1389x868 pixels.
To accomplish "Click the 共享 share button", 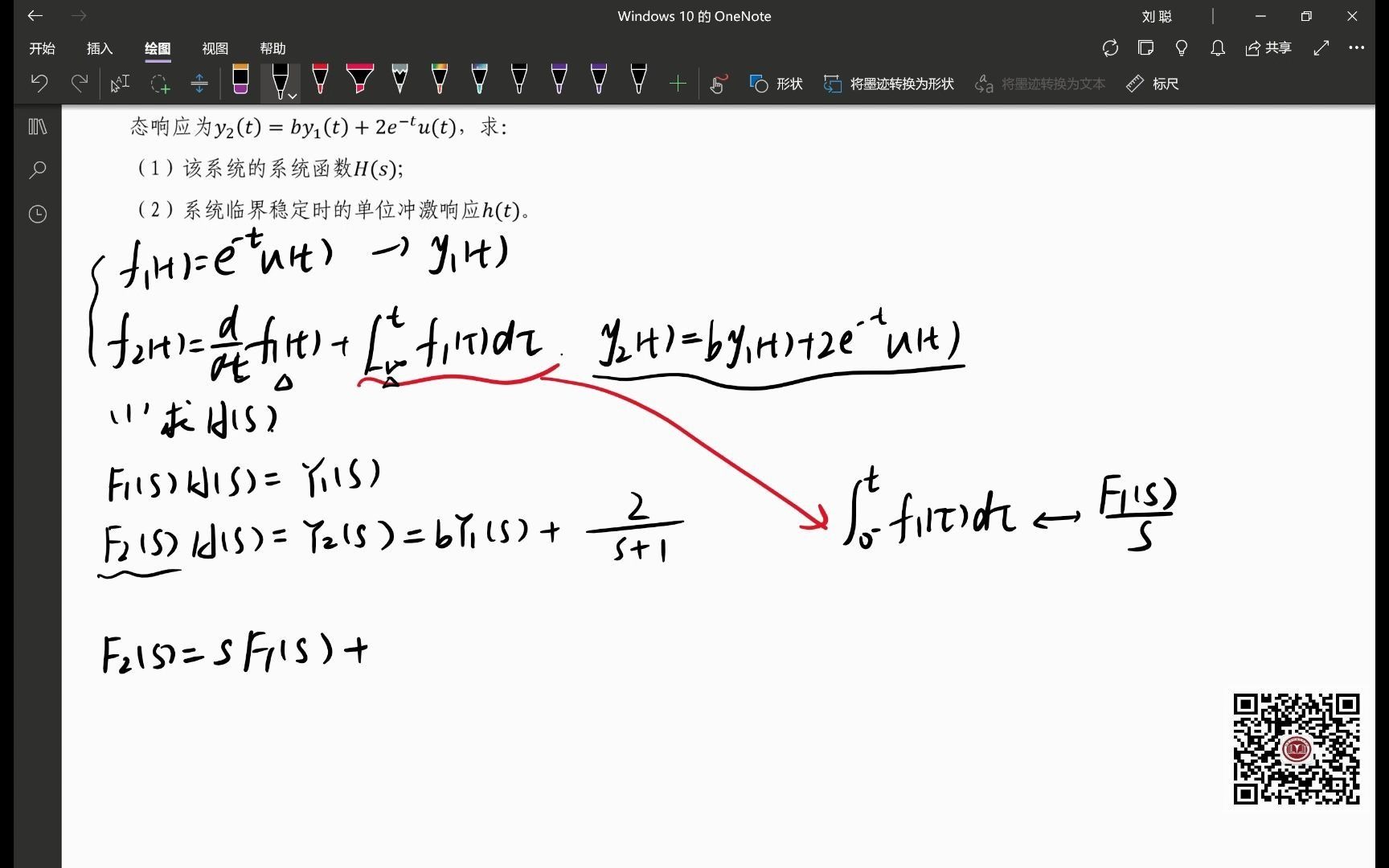I will coord(1268,48).
